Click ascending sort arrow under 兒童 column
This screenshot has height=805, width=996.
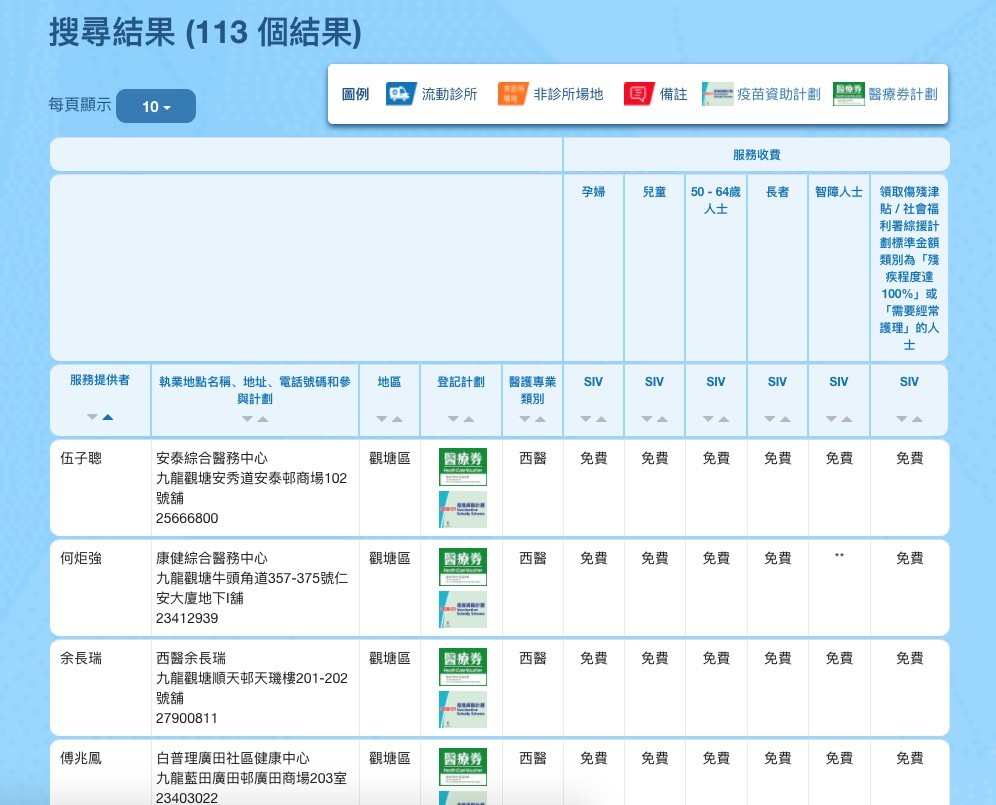pos(662,418)
